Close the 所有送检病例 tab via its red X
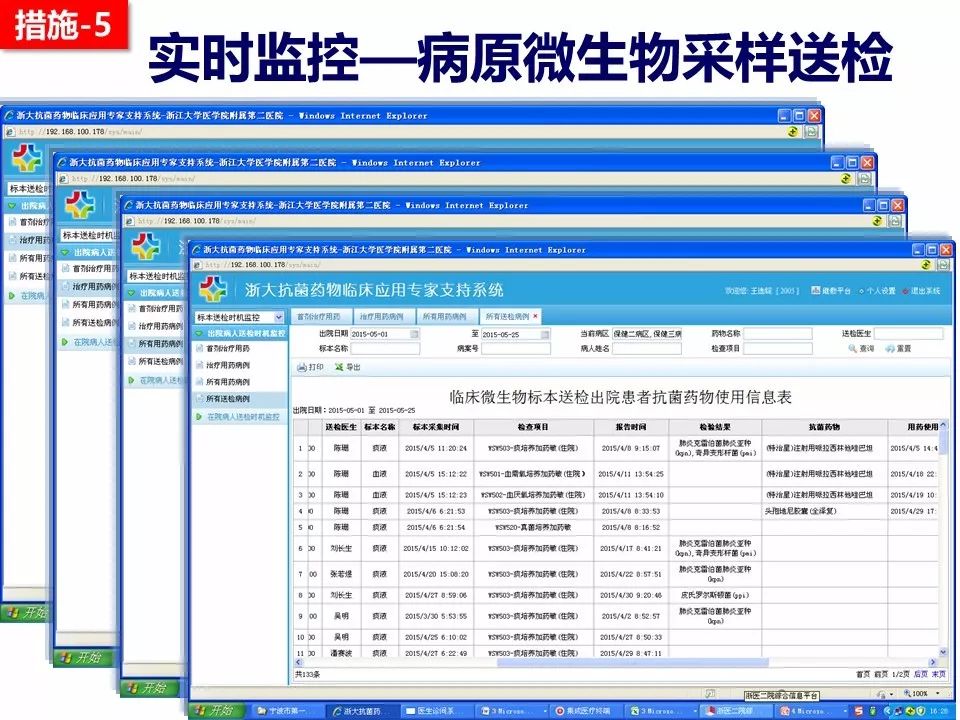Screen dimensions: 960x720 pyautogui.click(x=536, y=317)
